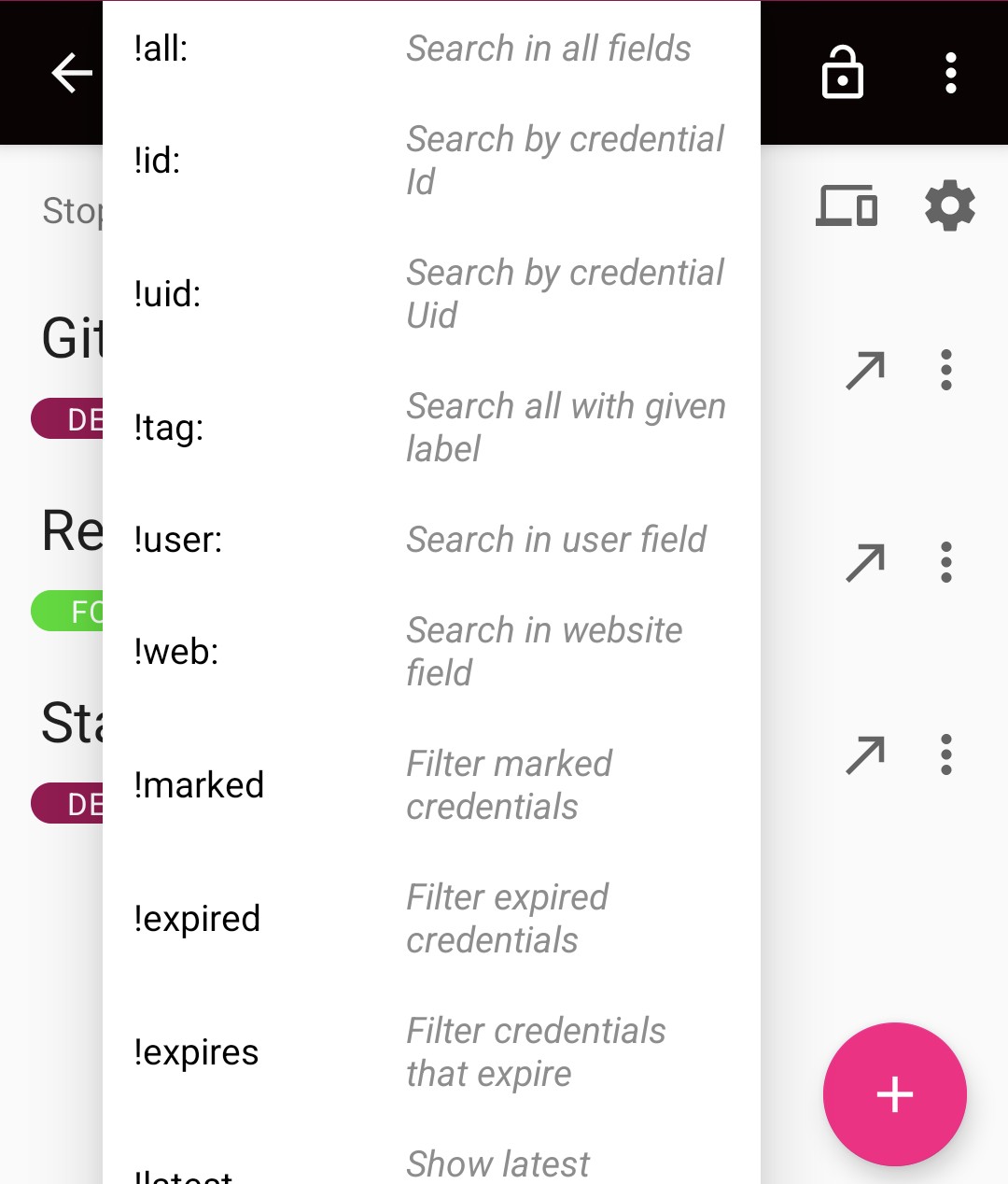Open the first credential's three-dot menu

[946, 371]
